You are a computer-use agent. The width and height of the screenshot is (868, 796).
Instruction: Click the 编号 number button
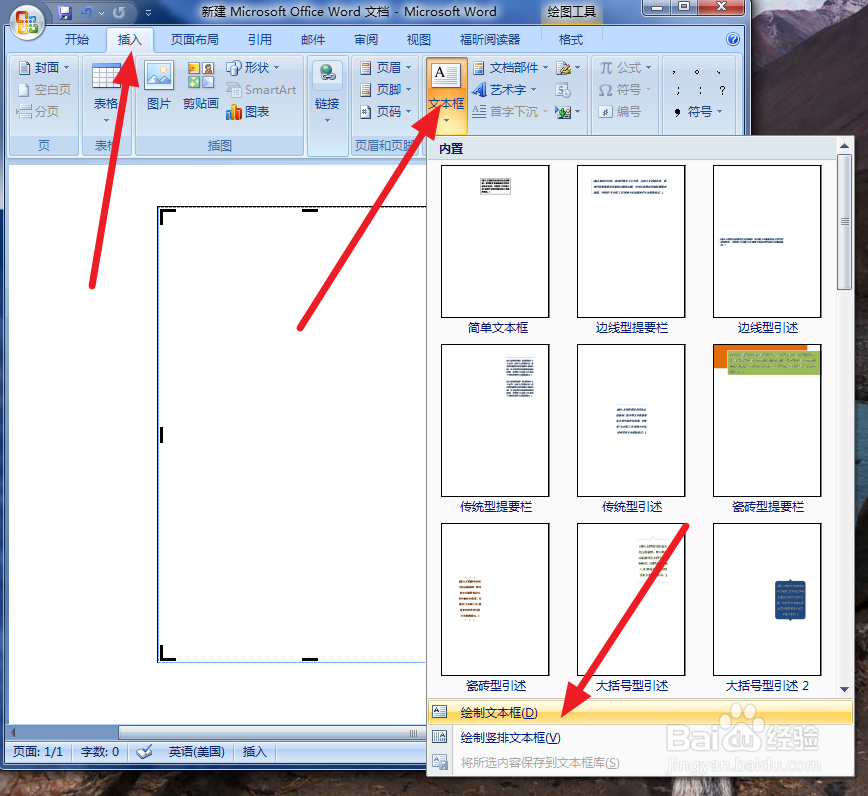(x=620, y=112)
